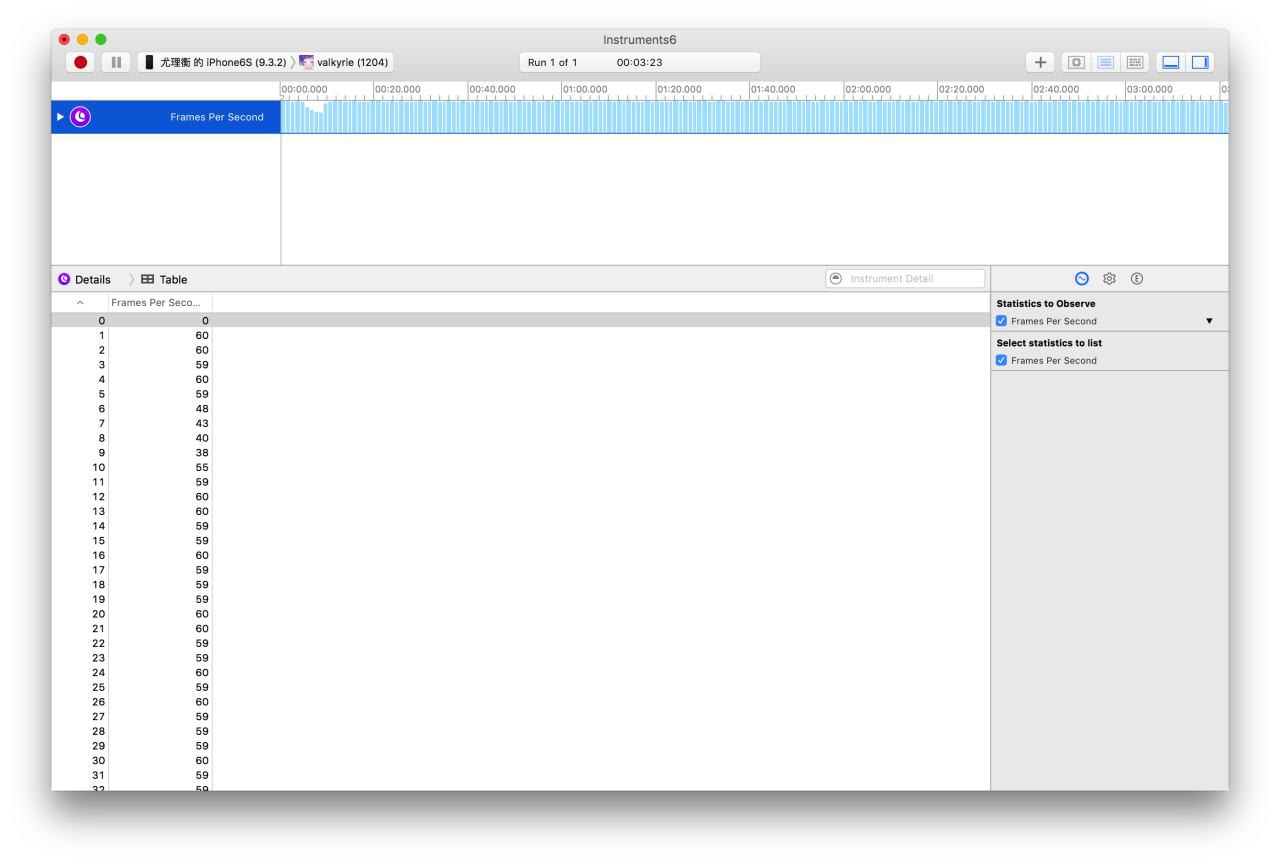Viewport: 1280px width, 864px height.
Task: Click the Instrument Detail filter field
Action: pyautogui.click(x=912, y=279)
